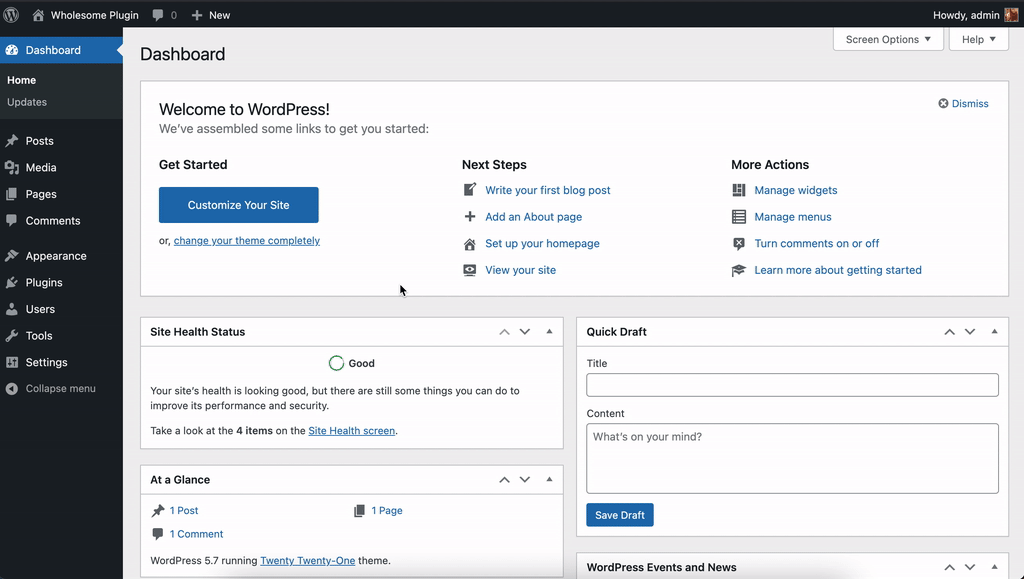Focus the Quick Draft Title field
The image size is (1024, 579).
tap(792, 385)
